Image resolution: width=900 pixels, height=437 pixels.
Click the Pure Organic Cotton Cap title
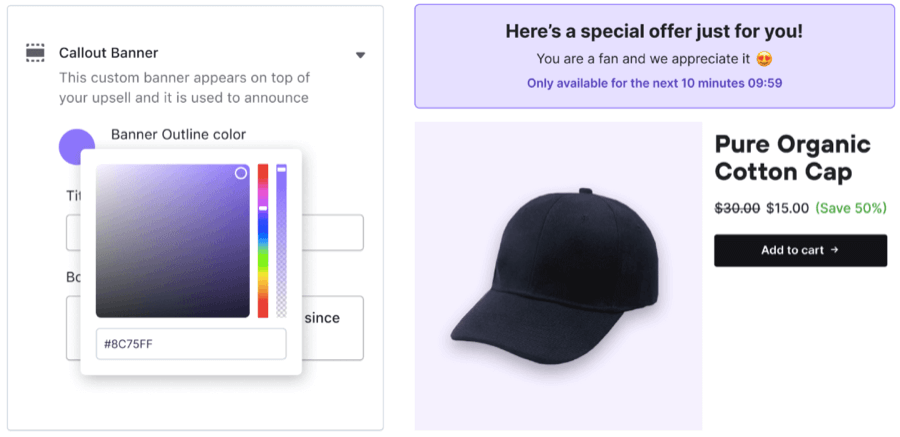tap(792, 157)
